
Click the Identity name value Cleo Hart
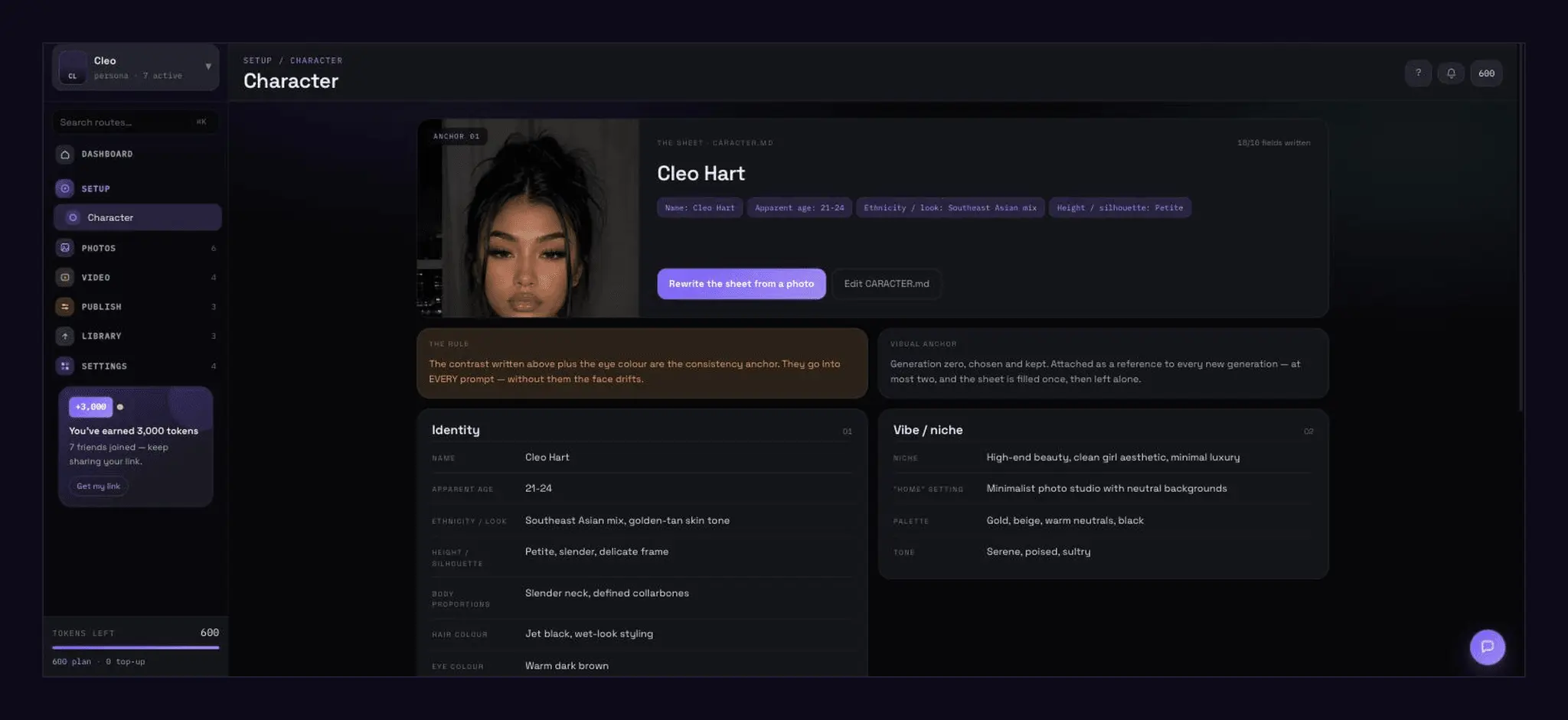[547, 458]
